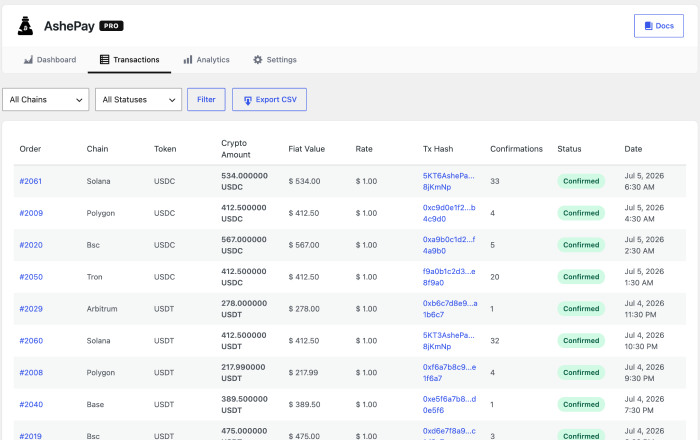
Task: Click the AshePay money bag logo
Action: [x=25, y=26]
